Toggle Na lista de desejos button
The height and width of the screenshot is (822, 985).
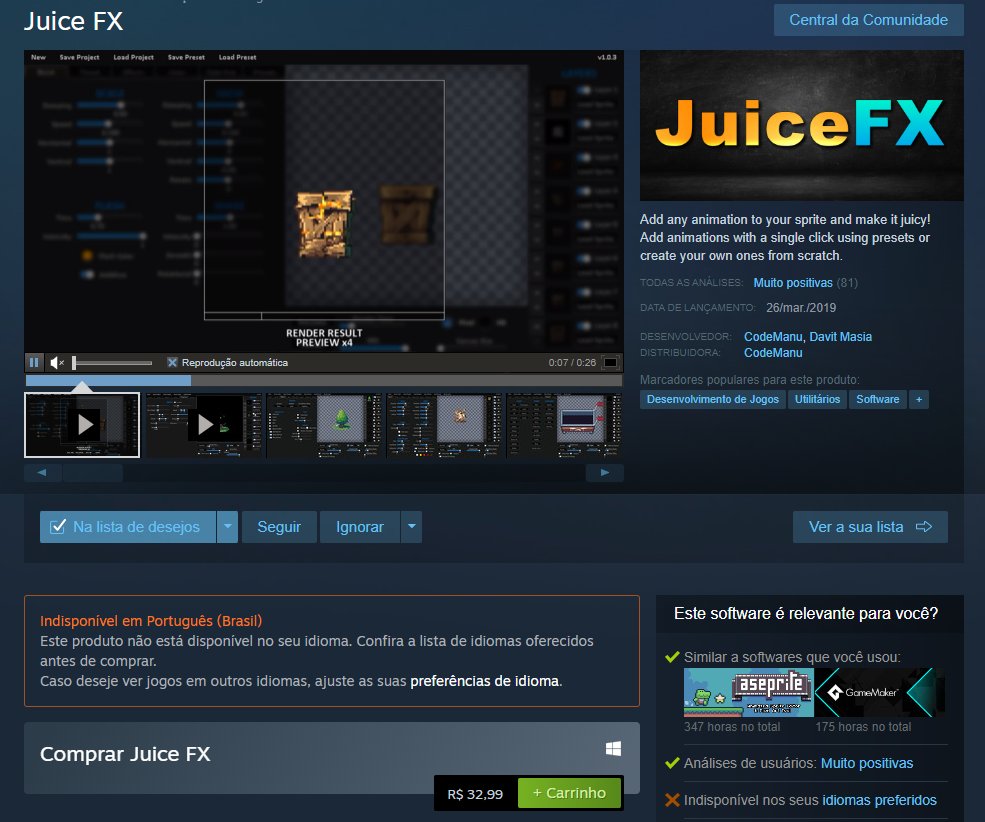[128, 527]
